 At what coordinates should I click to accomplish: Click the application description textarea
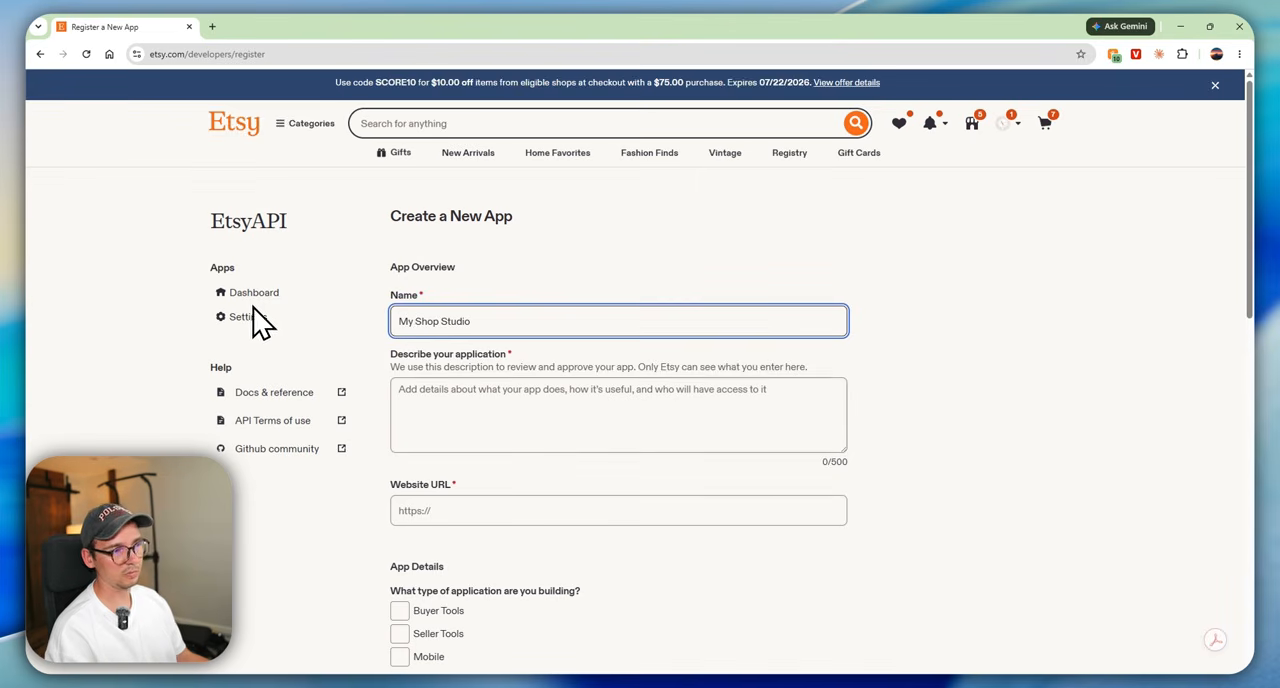coord(618,415)
